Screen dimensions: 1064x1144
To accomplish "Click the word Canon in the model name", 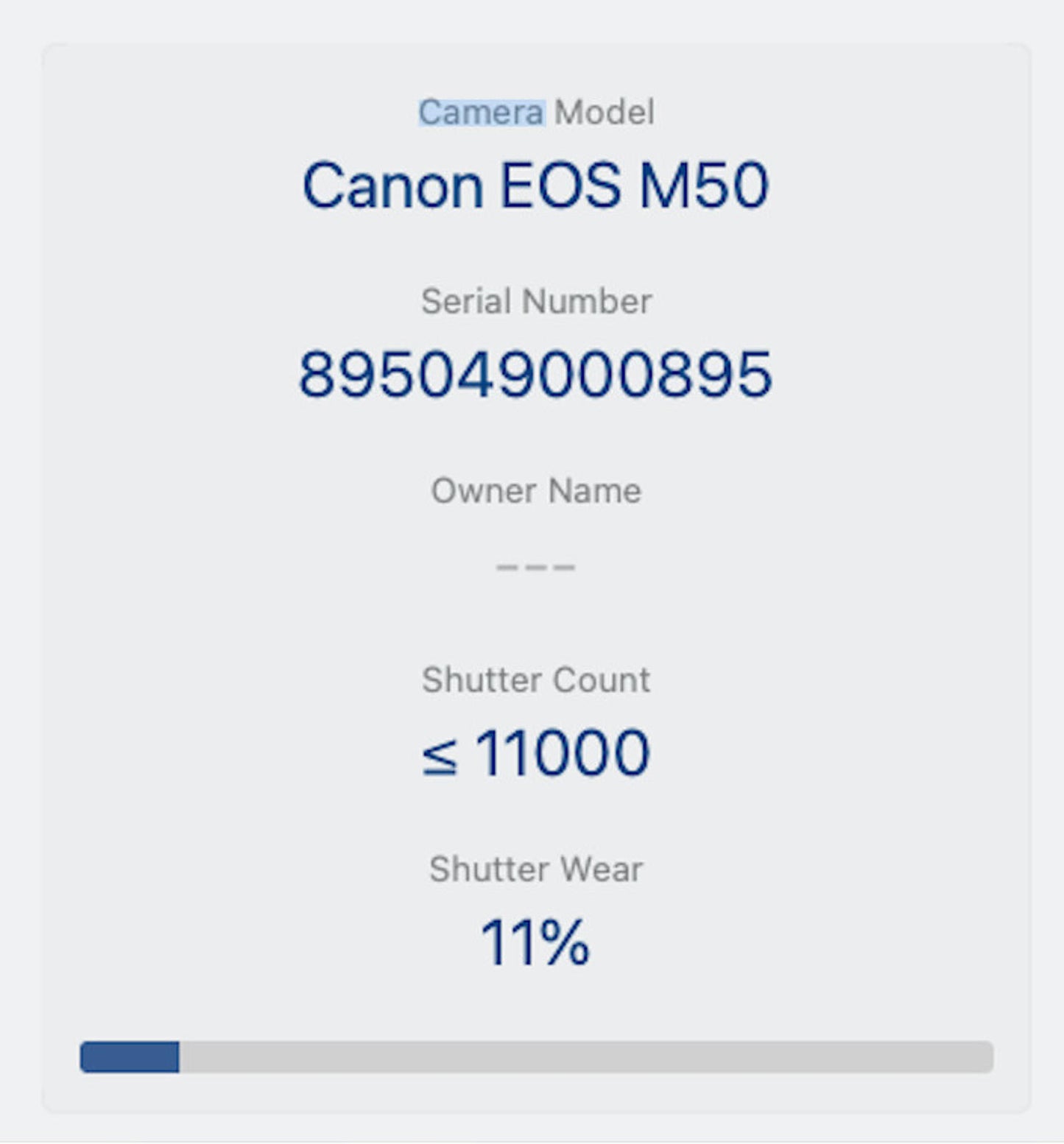I will [x=392, y=186].
